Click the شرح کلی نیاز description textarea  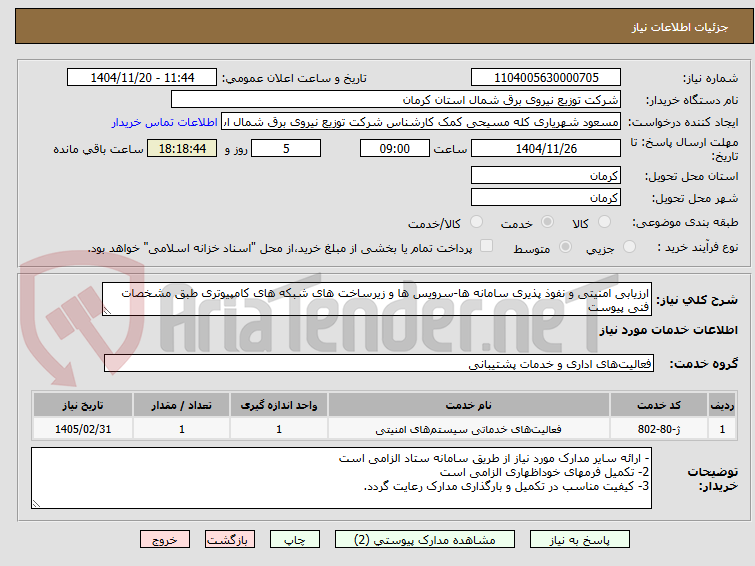(x=377, y=299)
